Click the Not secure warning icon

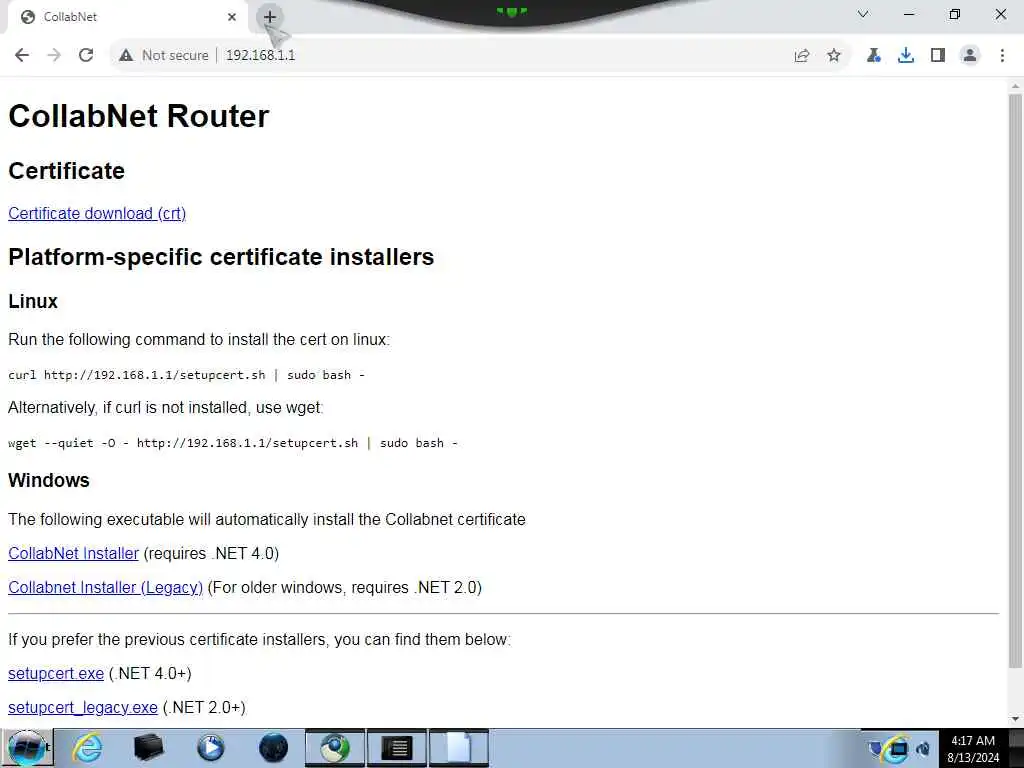(x=126, y=56)
